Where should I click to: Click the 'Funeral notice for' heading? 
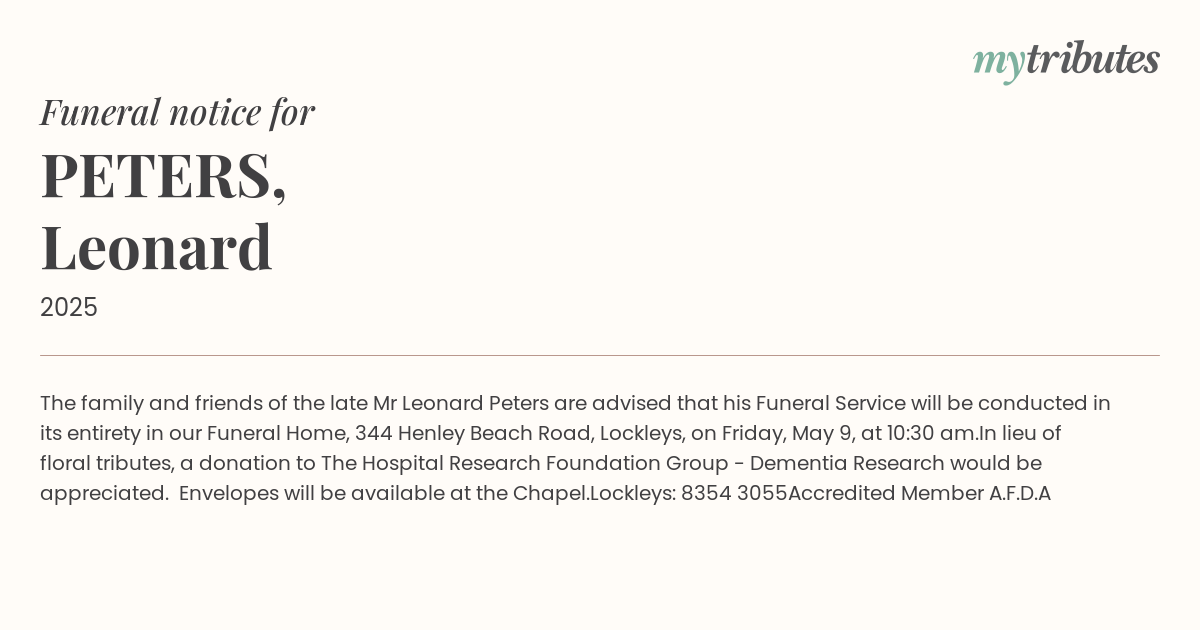pyautogui.click(x=177, y=112)
